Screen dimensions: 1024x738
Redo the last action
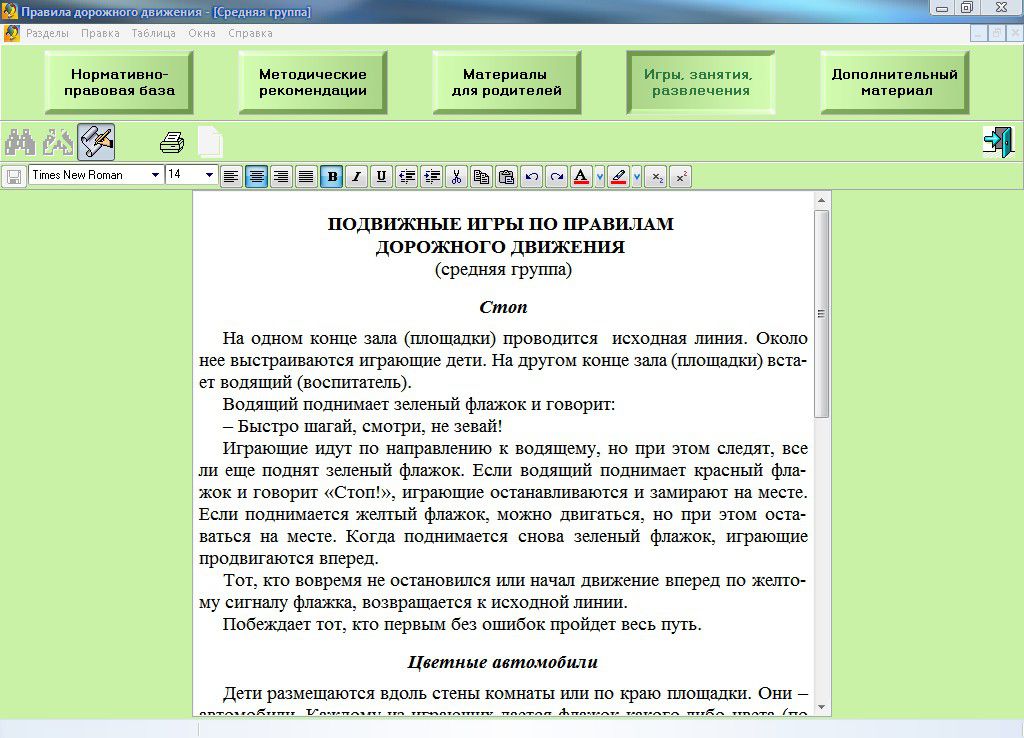pos(556,176)
